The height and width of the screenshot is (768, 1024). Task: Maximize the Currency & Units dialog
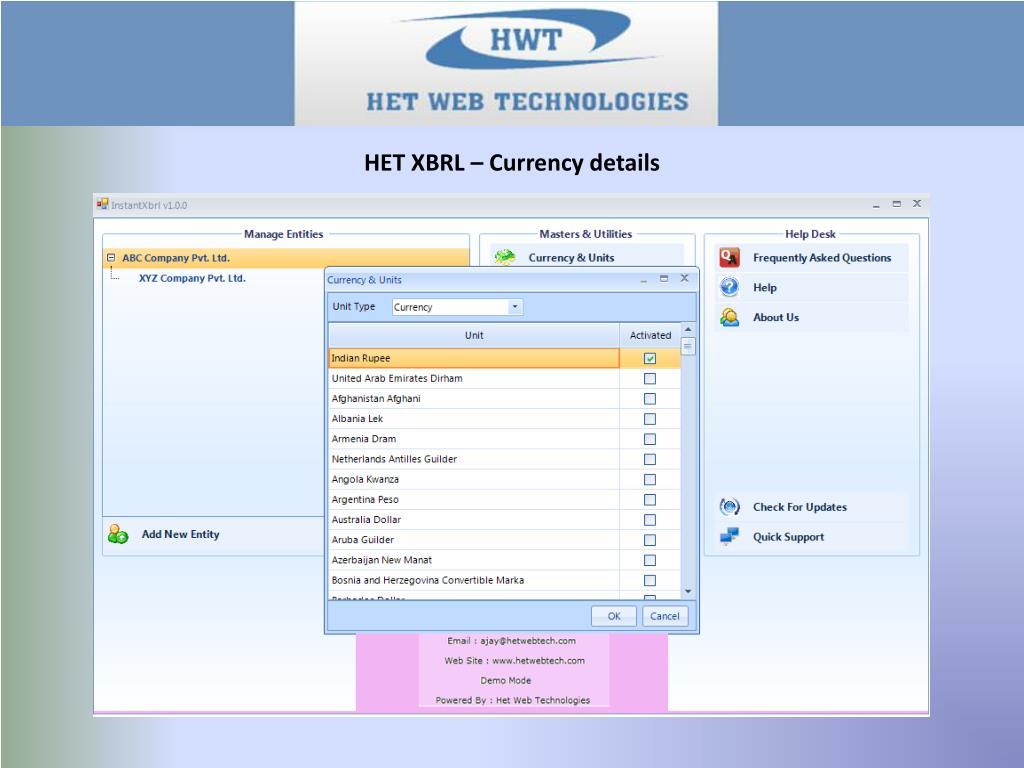pyautogui.click(x=664, y=278)
